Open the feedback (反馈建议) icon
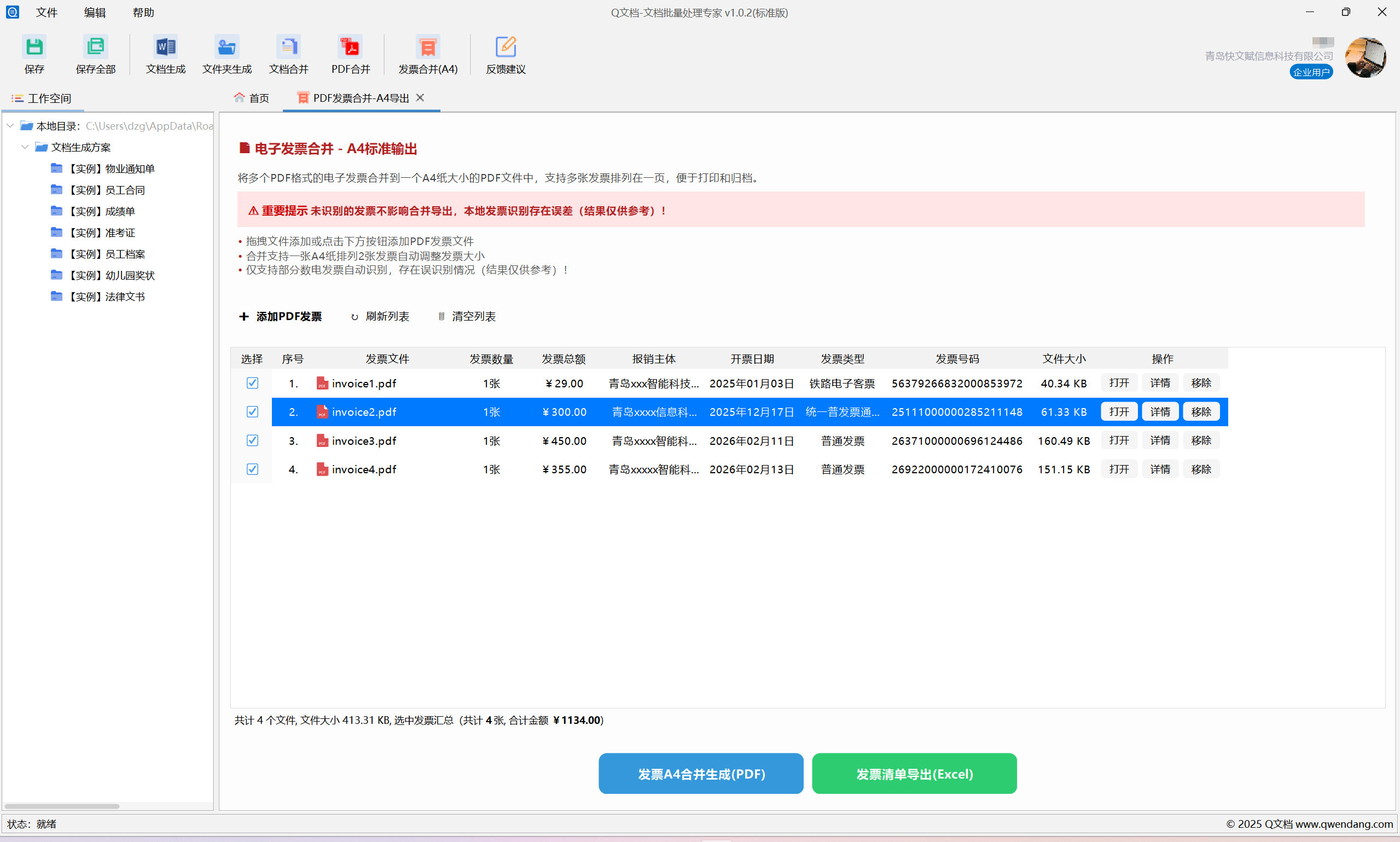The image size is (1400, 842). [505, 48]
